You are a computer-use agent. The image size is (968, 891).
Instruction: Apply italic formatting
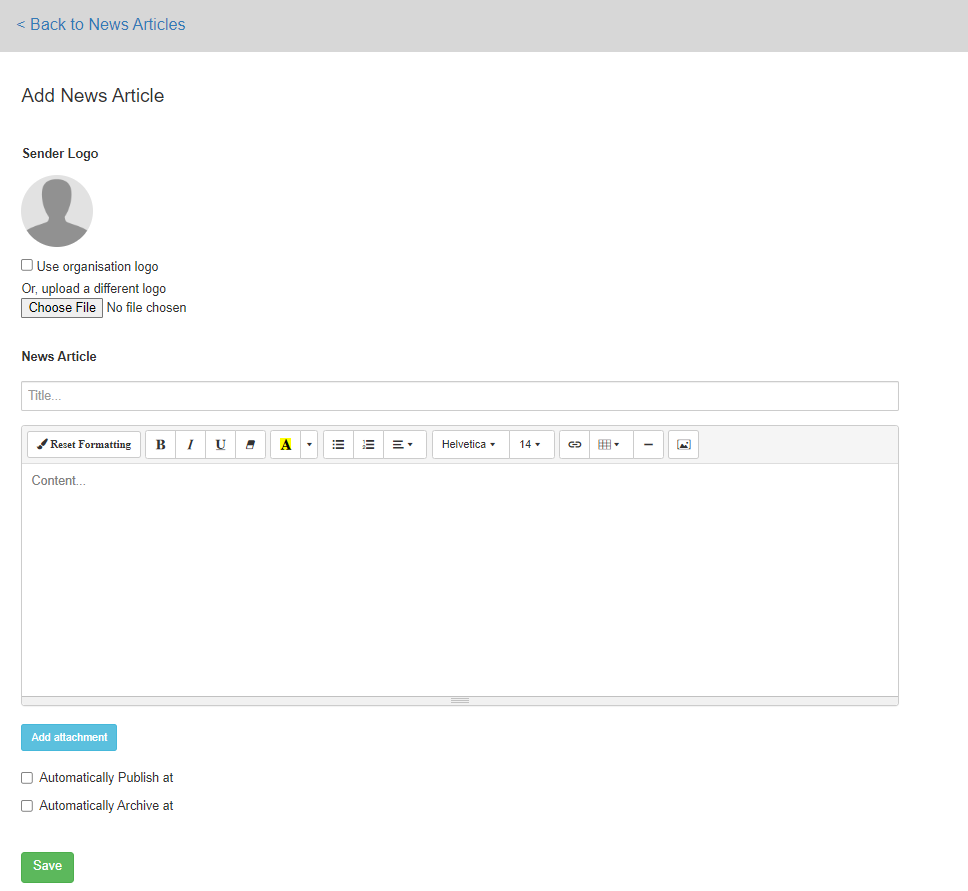pos(190,445)
